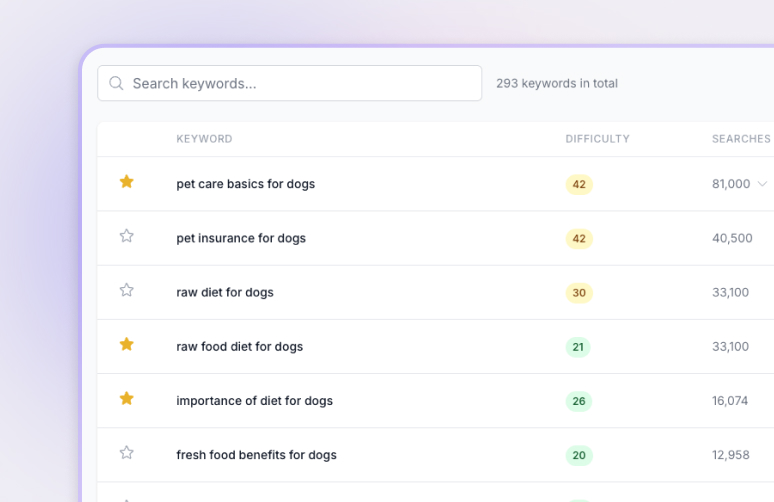Unfavorite 'importance of diet for dogs' star
Screen dimensions: 774x502
tap(126, 399)
